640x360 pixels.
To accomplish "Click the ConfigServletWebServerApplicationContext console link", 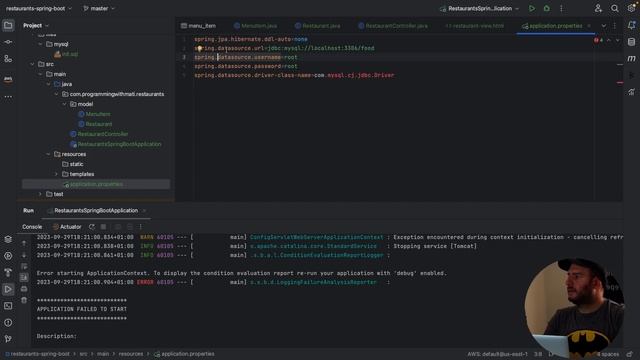I will 316,237.
